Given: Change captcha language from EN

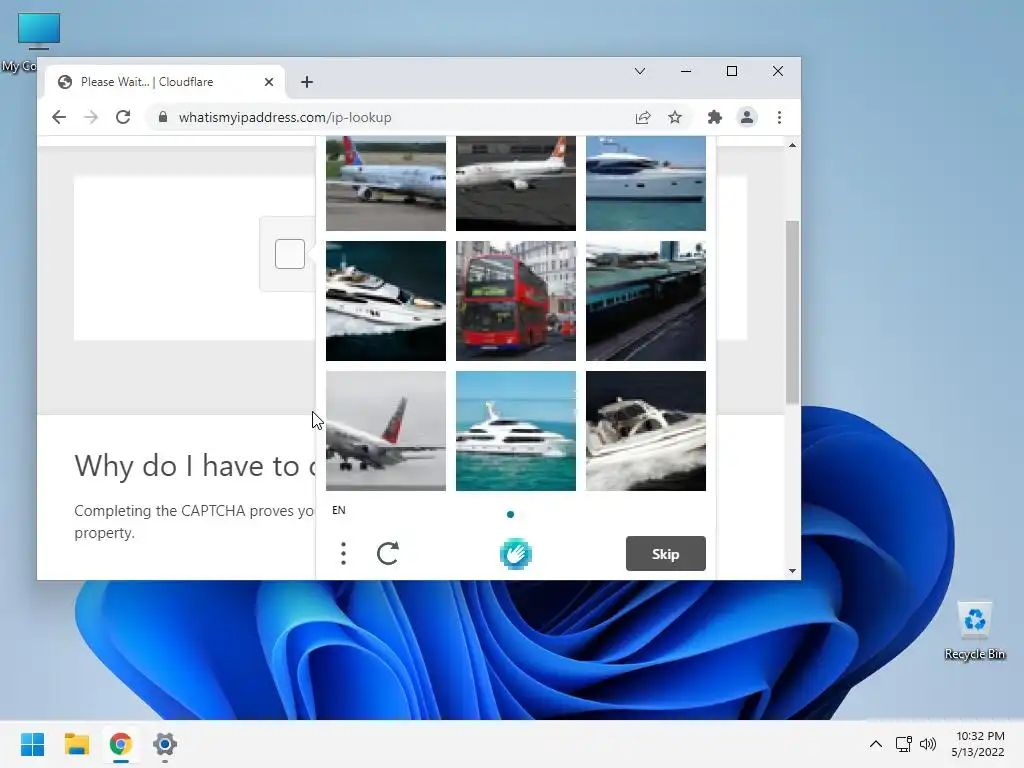Looking at the screenshot, I should [x=338, y=510].
